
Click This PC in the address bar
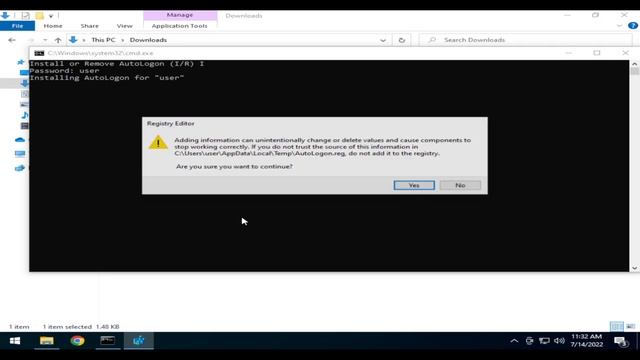tap(103, 40)
